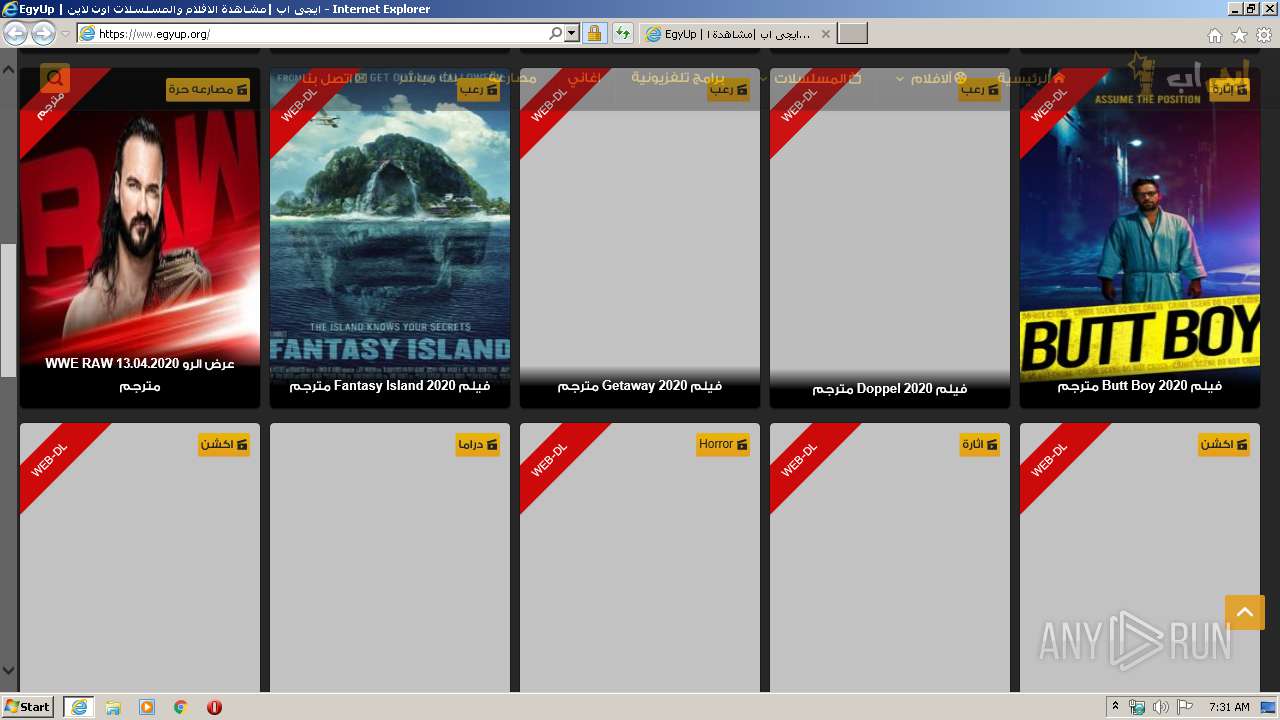
Task: Click the browser Home icon
Action: (1214, 35)
